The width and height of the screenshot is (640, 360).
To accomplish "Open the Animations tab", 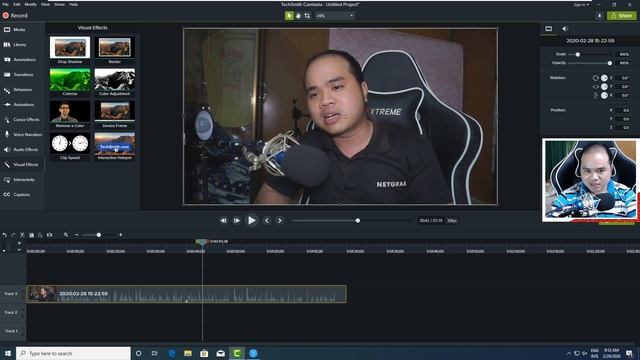I will (x=22, y=104).
